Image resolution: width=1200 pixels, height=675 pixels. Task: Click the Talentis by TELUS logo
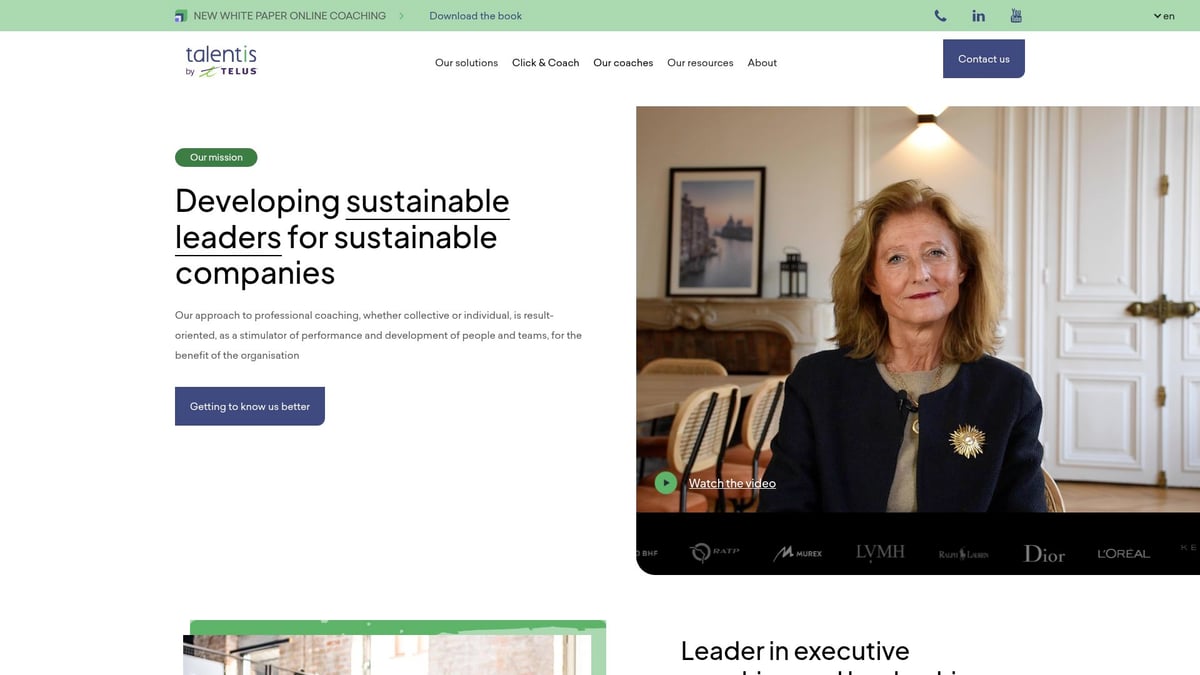coord(220,60)
